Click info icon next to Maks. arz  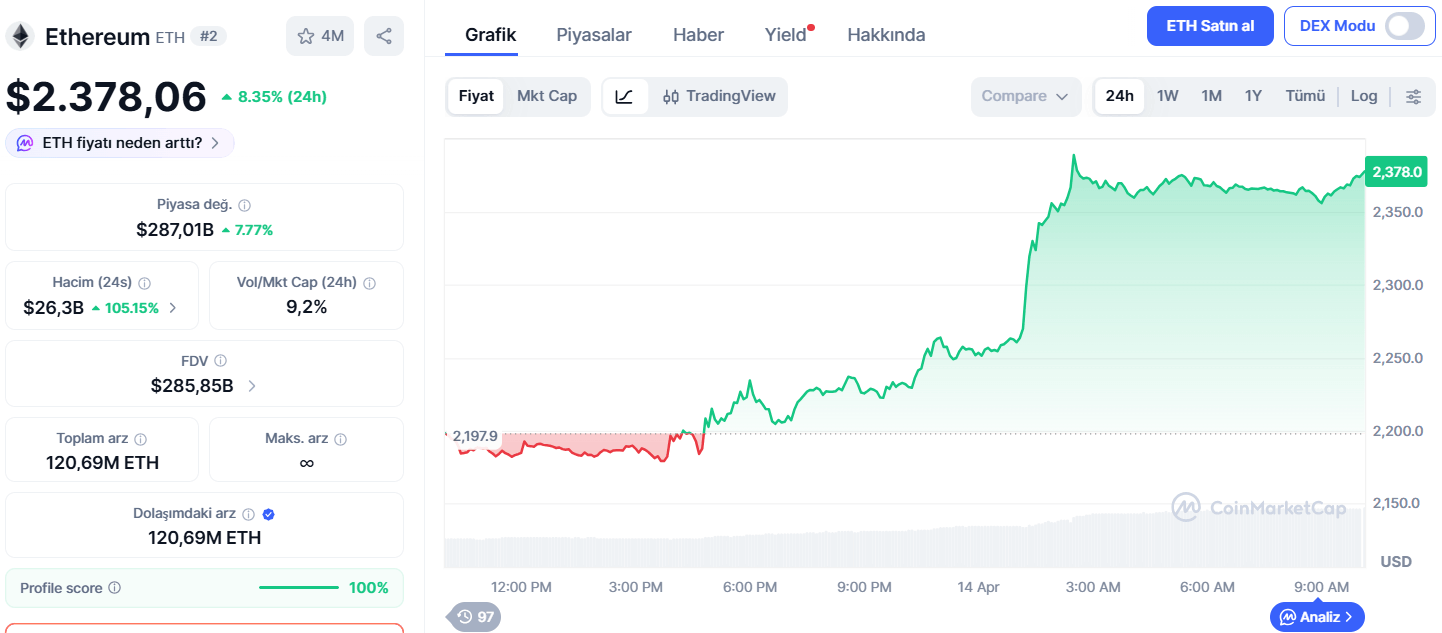pos(341,439)
